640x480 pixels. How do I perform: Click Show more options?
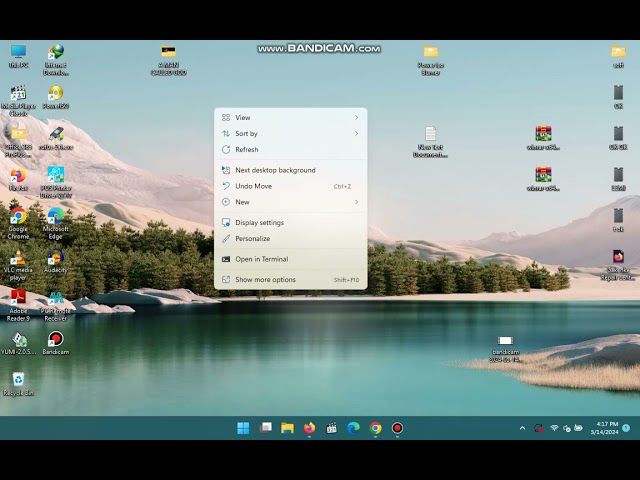(x=291, y=280)
